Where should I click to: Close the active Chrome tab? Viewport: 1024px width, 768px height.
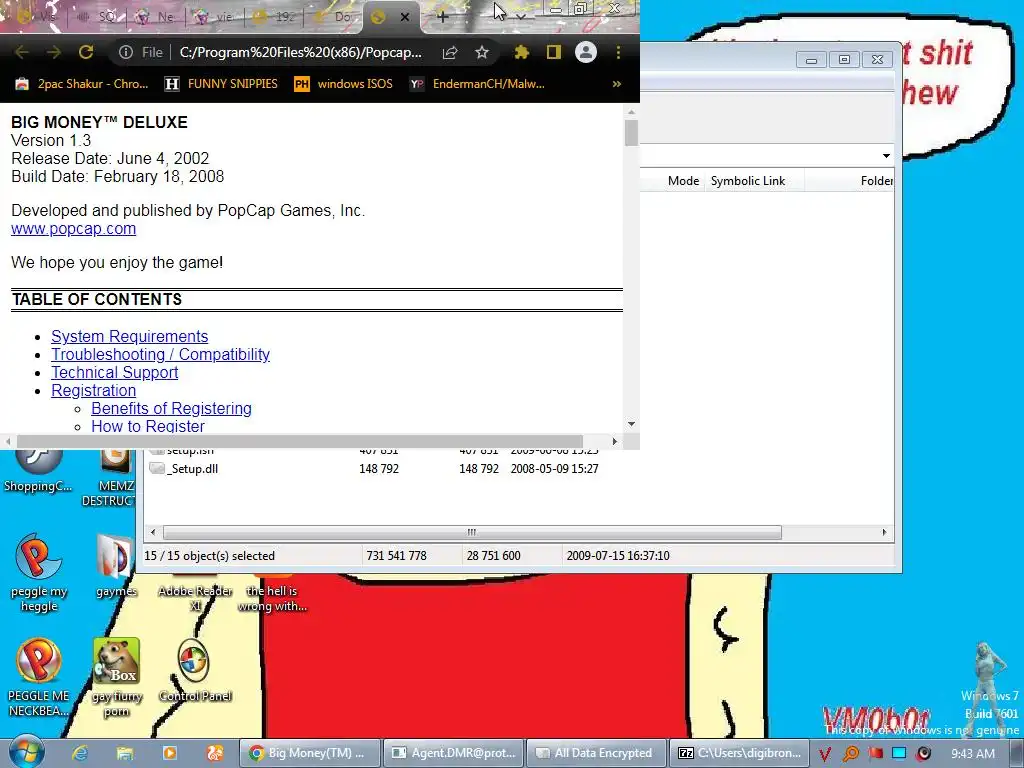[x=405, y=17]
